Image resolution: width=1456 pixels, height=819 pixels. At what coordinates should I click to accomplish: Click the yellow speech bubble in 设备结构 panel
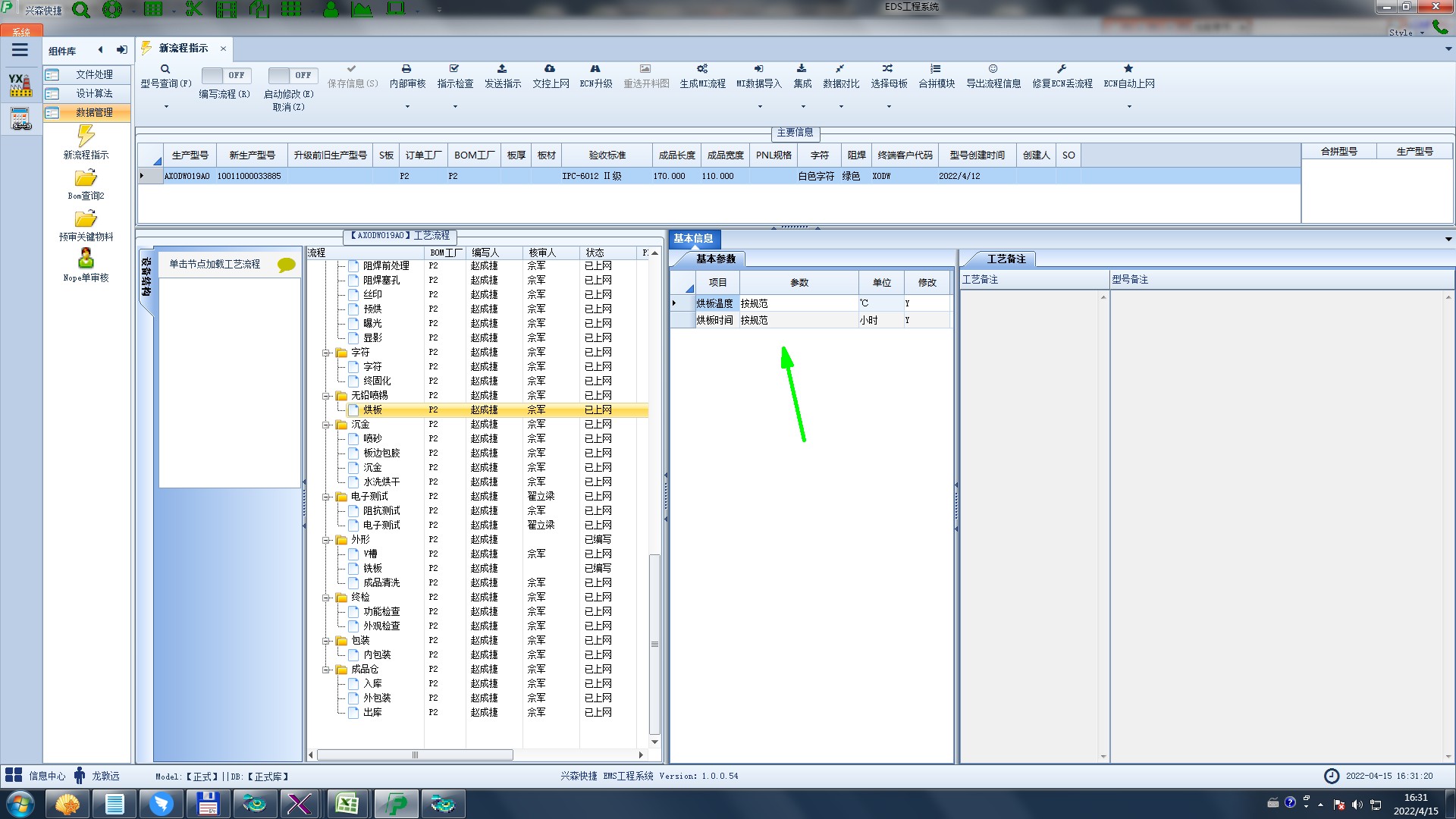(x=287, y=265)
